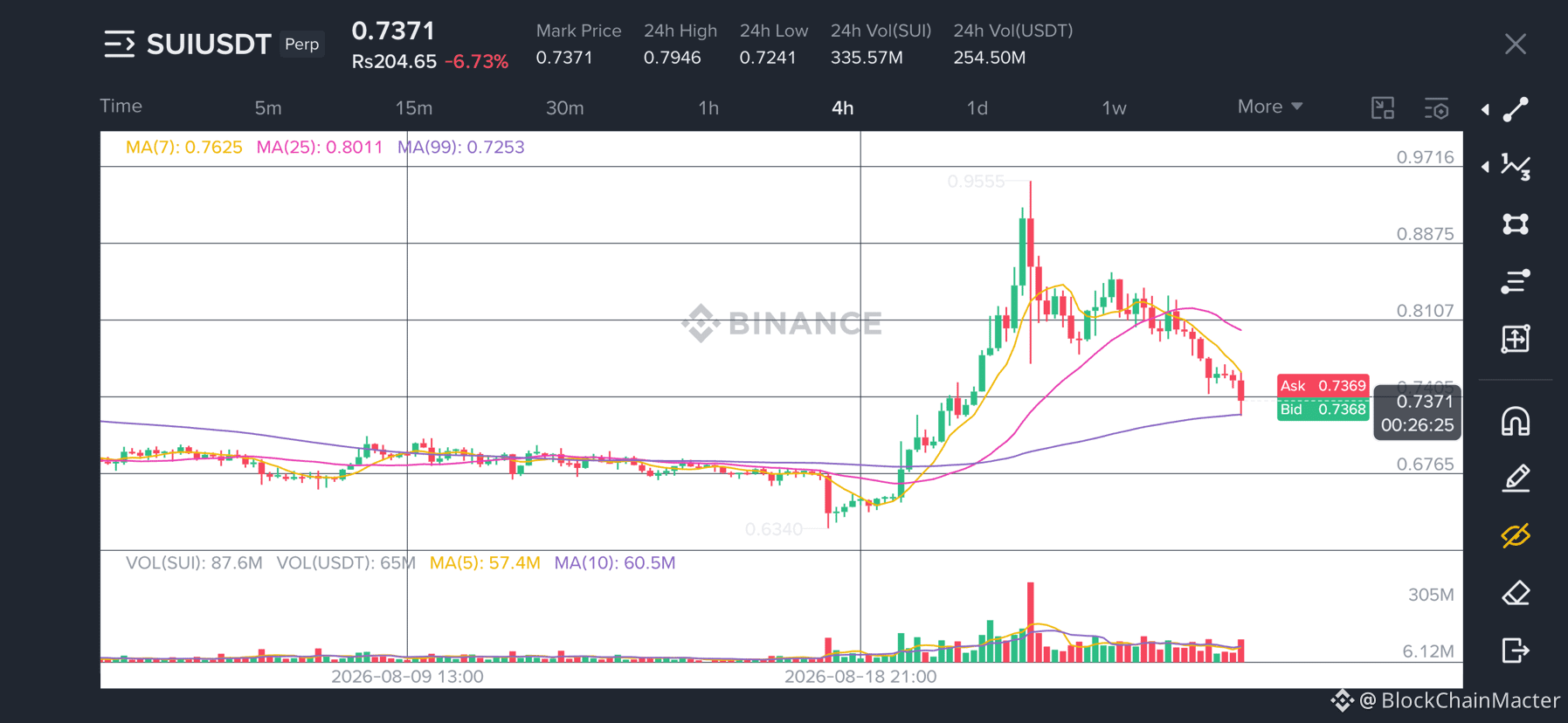Click the 24h Vol(USDT) value 254.50M
Screen dimensions: 1568x723
(990, 58)
